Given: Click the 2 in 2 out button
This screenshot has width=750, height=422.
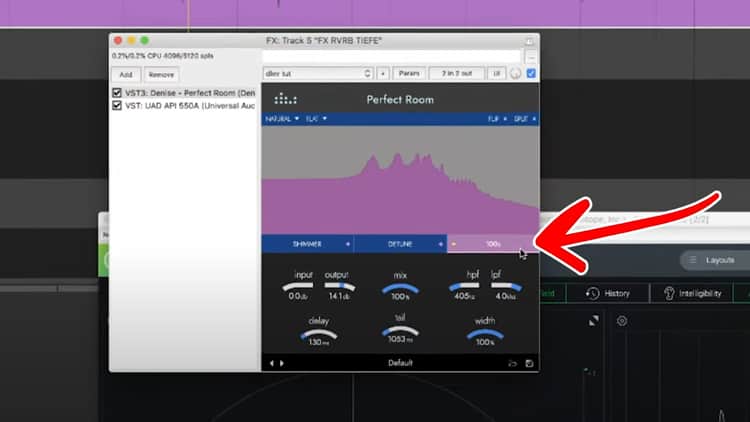Looking at the screenshot, I should coord(457,74).
